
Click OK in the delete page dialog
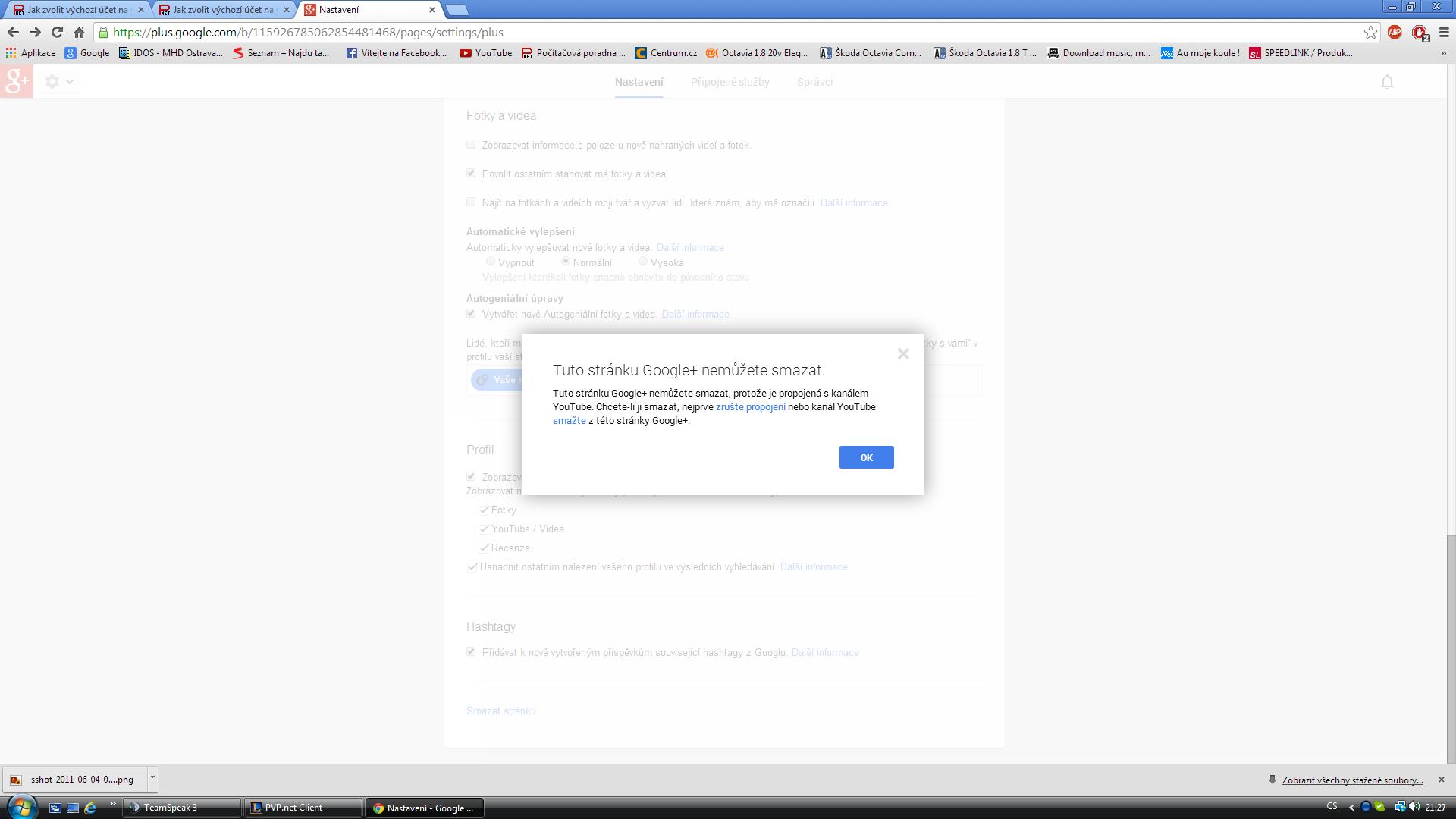866,457
